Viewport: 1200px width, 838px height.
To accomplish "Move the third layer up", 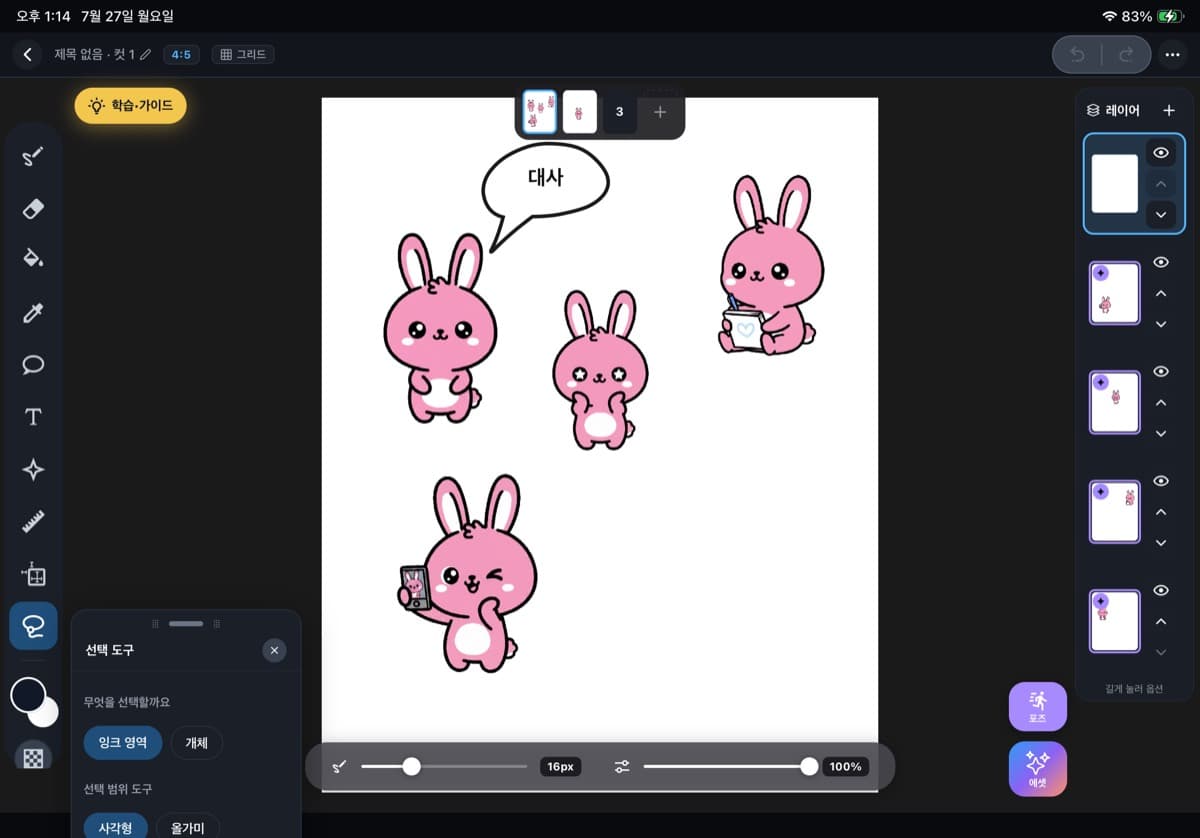I will tap(1161, 403).
